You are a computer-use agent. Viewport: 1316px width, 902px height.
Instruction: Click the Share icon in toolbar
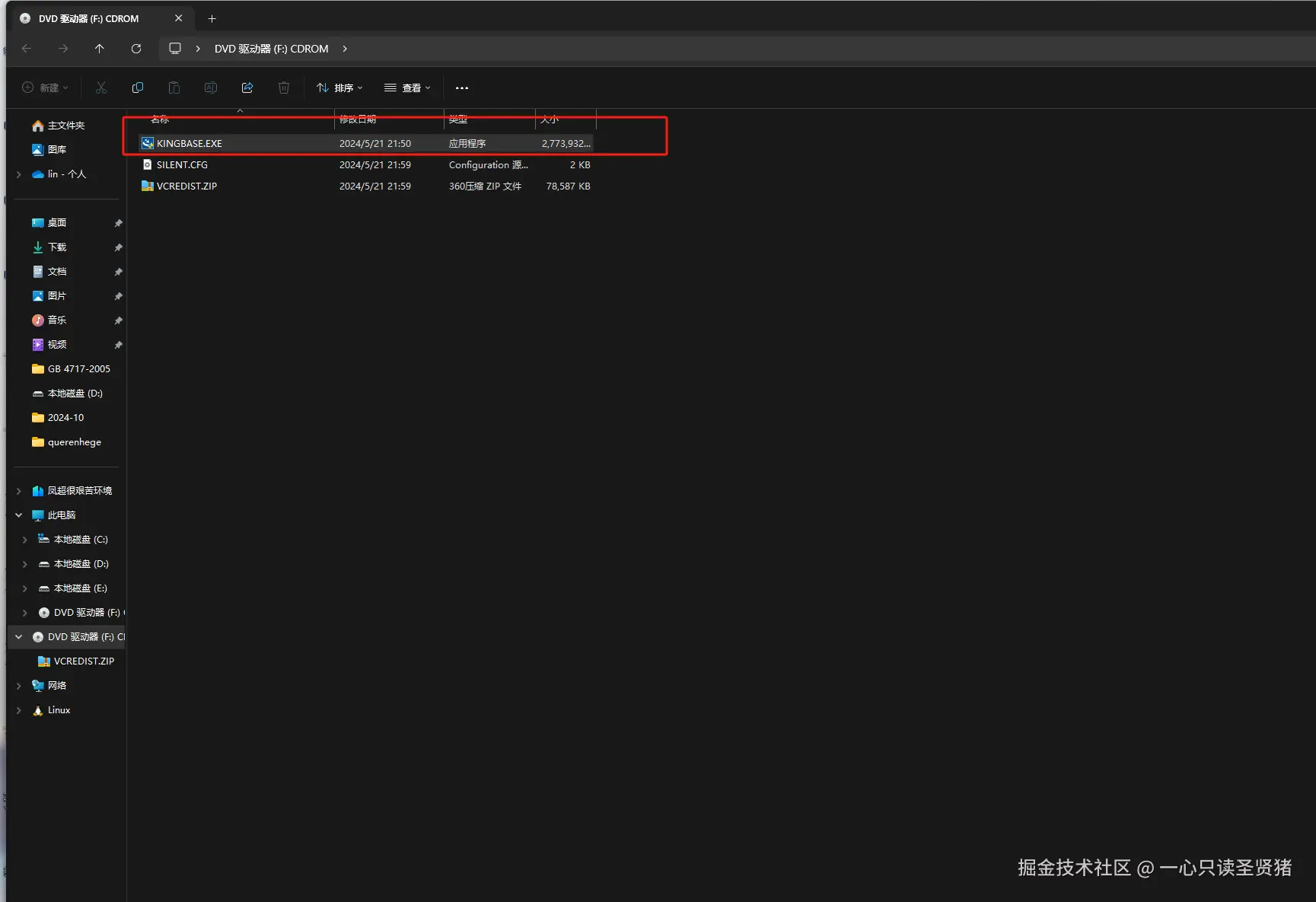tap(247, 88)
